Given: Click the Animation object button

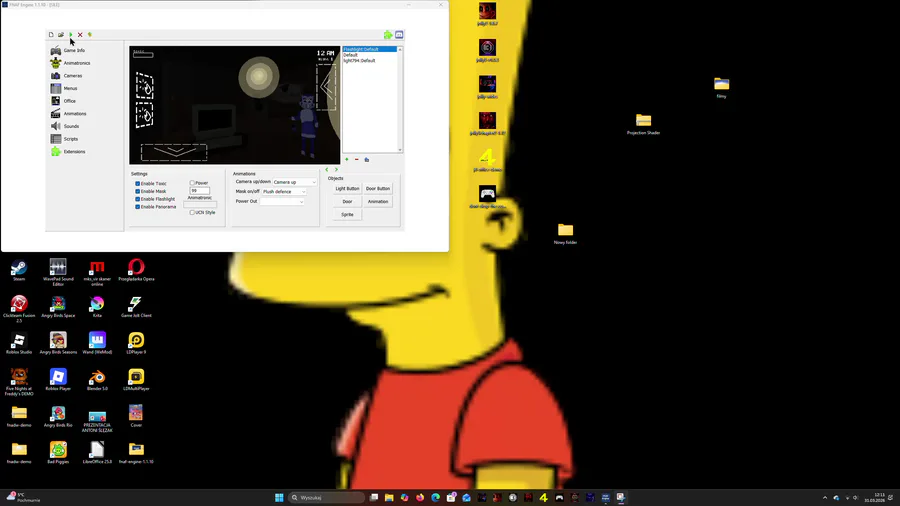Looking at the screenshot, I should (x=378, y=201).
